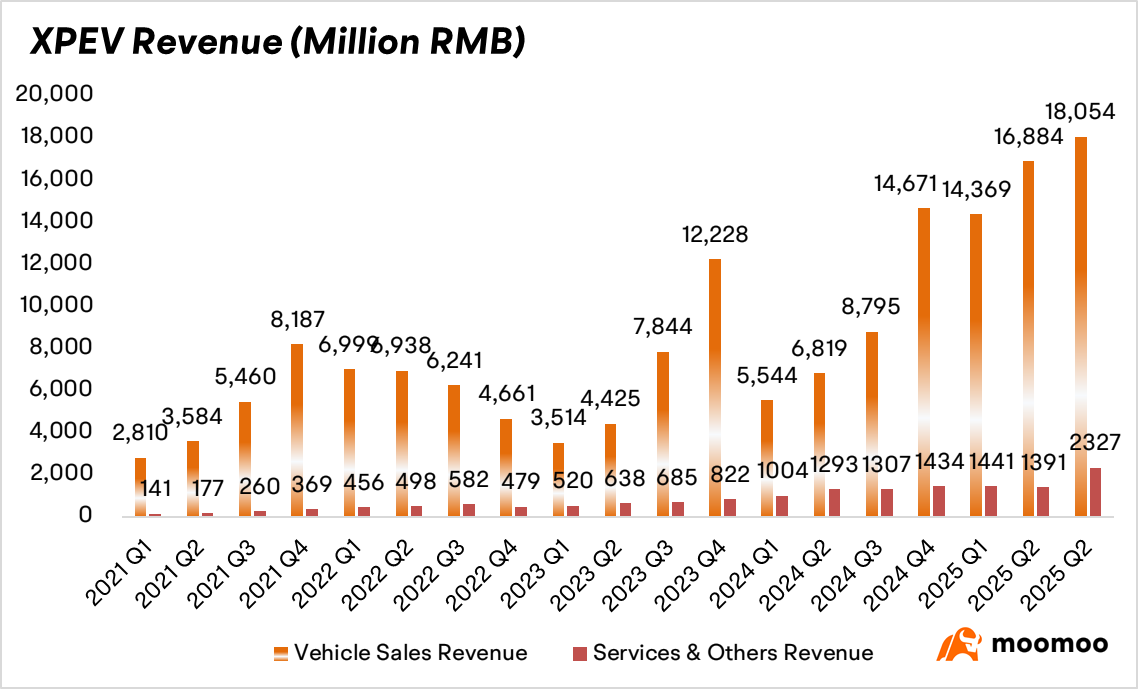Click the orange vehicle sales bar for 2021 Q4
The image size is (1138, 689).
pyautogui.click(x=297, y=430)
